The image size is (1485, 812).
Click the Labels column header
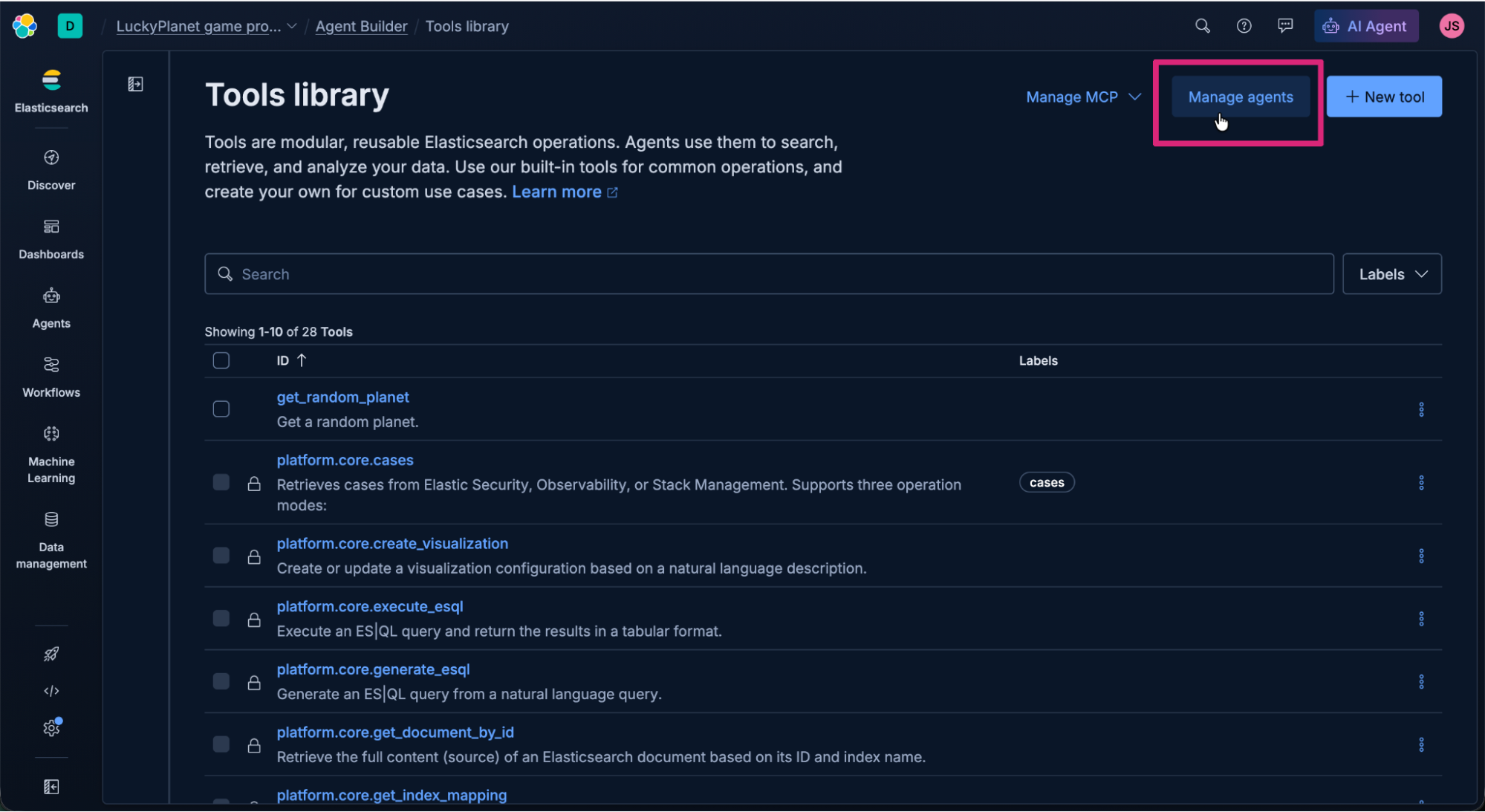[1038, 361]
